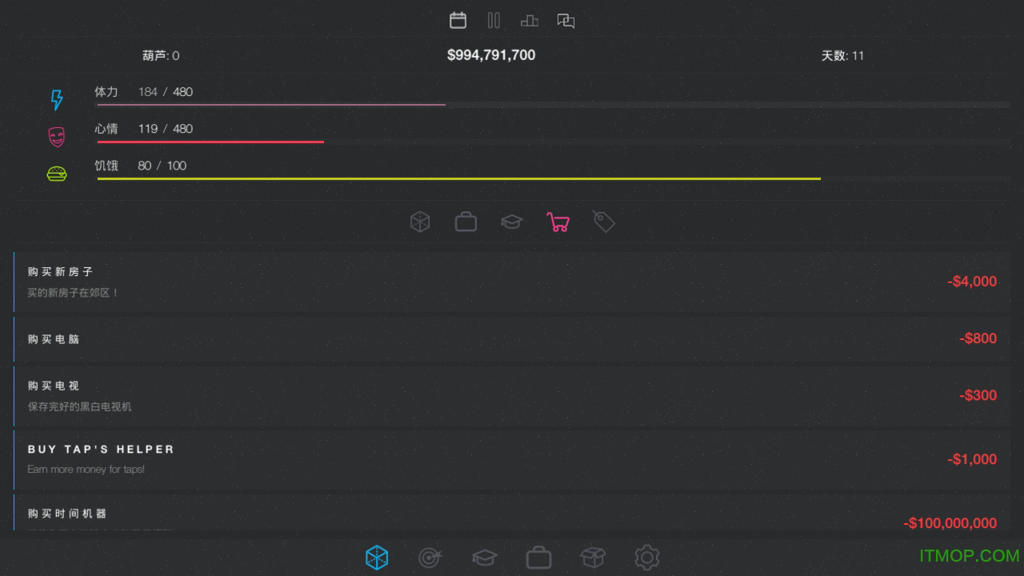Select the graduation cap tab above list
The width and height of the screenshot is (1024, 576).
512,222
